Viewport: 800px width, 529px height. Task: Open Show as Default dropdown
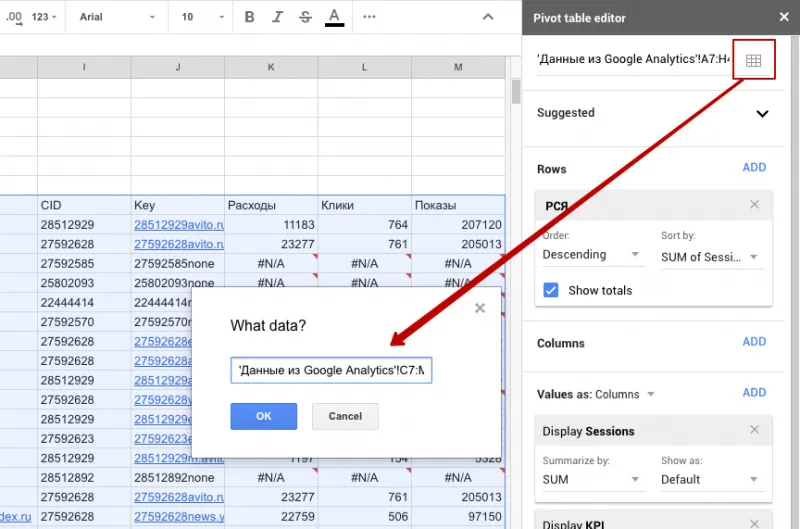[710, 480]
